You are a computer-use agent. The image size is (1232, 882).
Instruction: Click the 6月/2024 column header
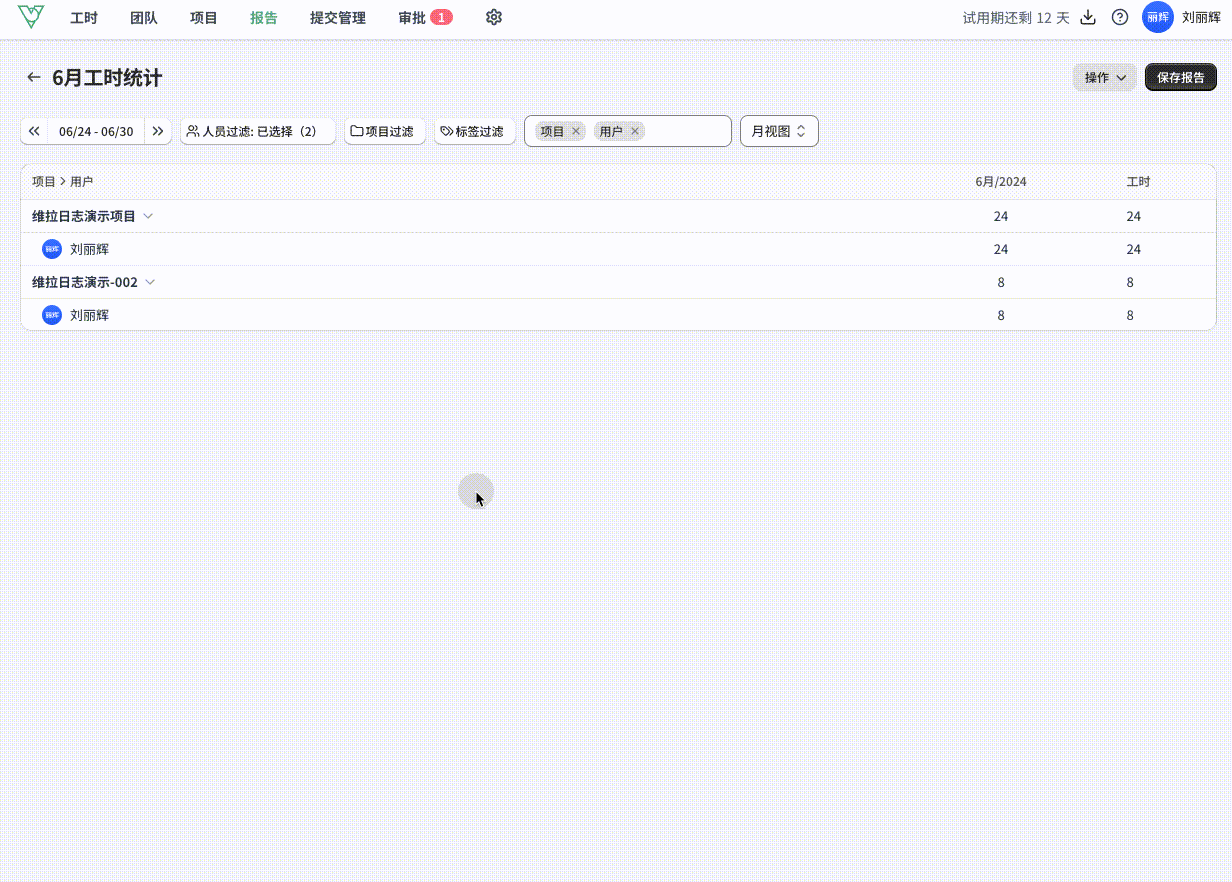point(1001,182)
